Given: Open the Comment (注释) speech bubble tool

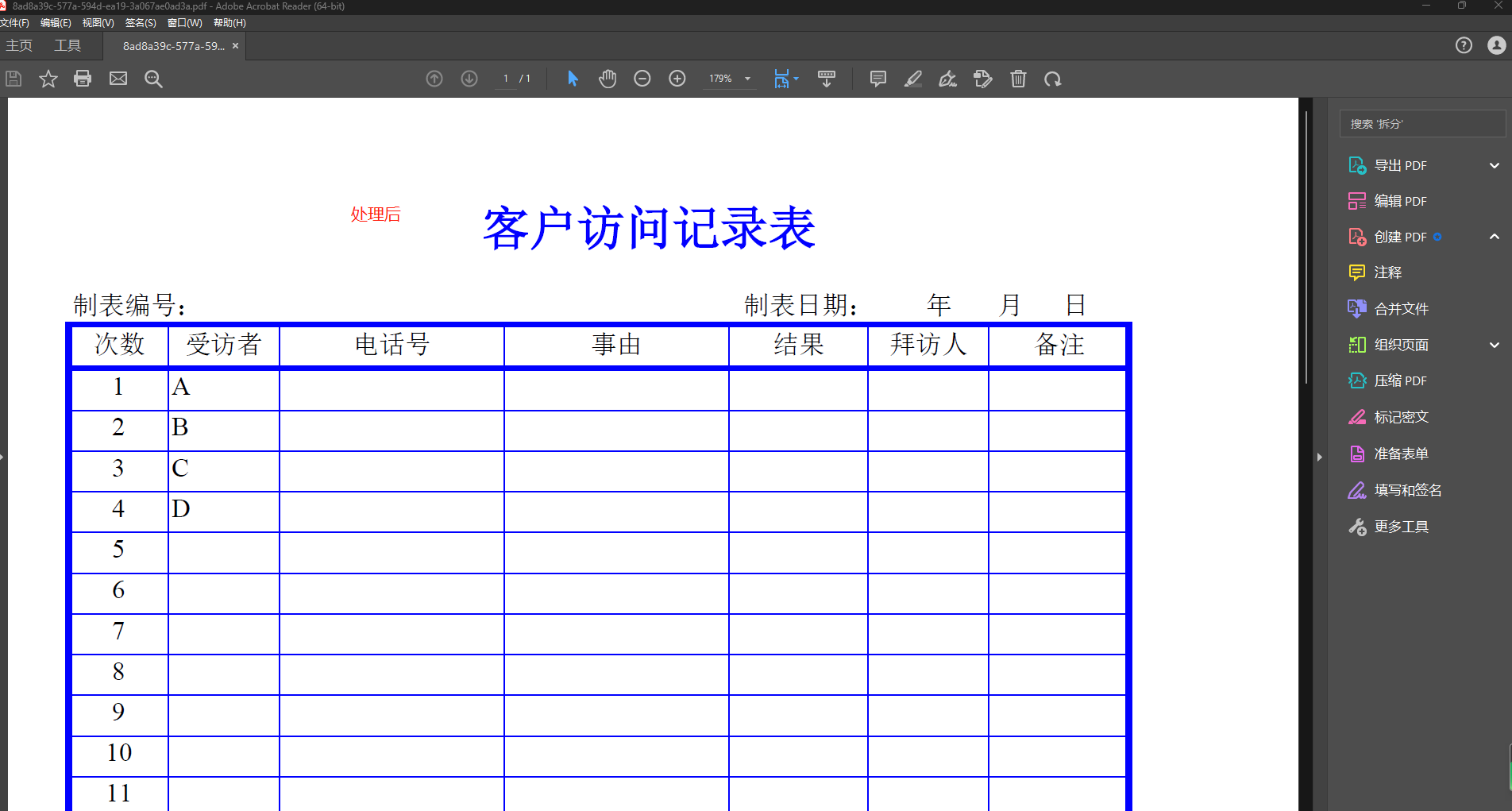Looking at the screenshot, I should point(877,79).
